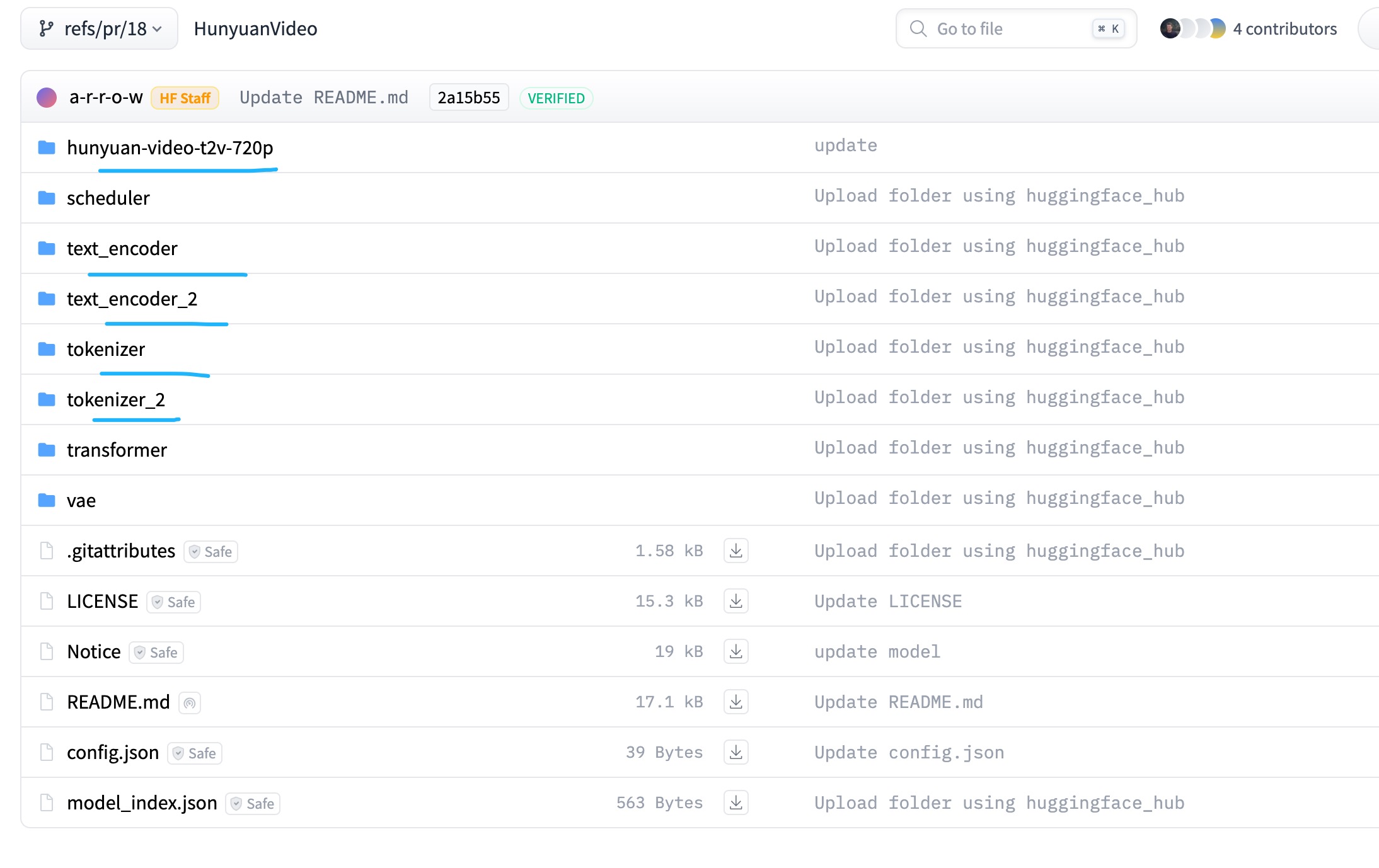Open the 4 contributors list
This screenshot has width=1379, height=868.
click(x=1284, y=29)
